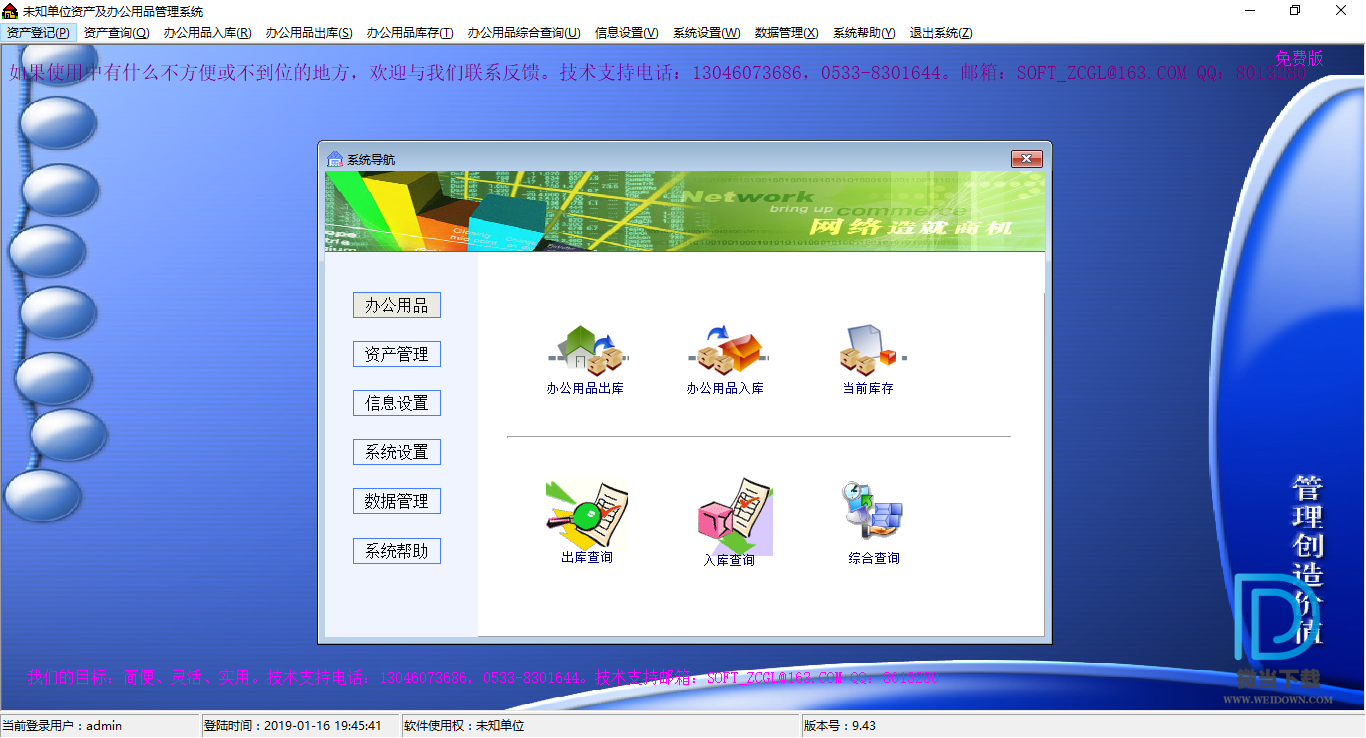1366x738 pixels.
Task: Click the 系统导航 window title icon
Action: 335,159
